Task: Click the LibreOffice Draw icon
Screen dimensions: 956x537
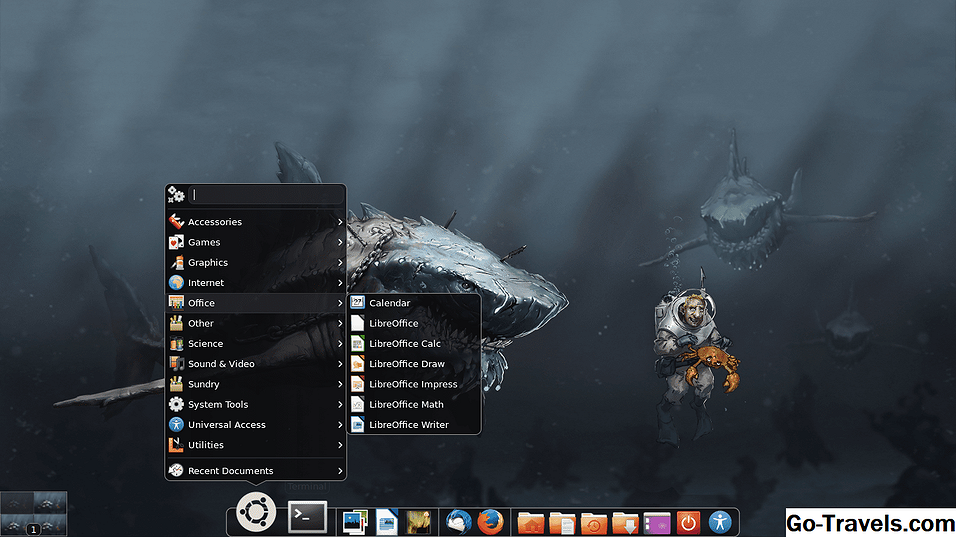Action: pyautogui.click(x=357, y=363)
